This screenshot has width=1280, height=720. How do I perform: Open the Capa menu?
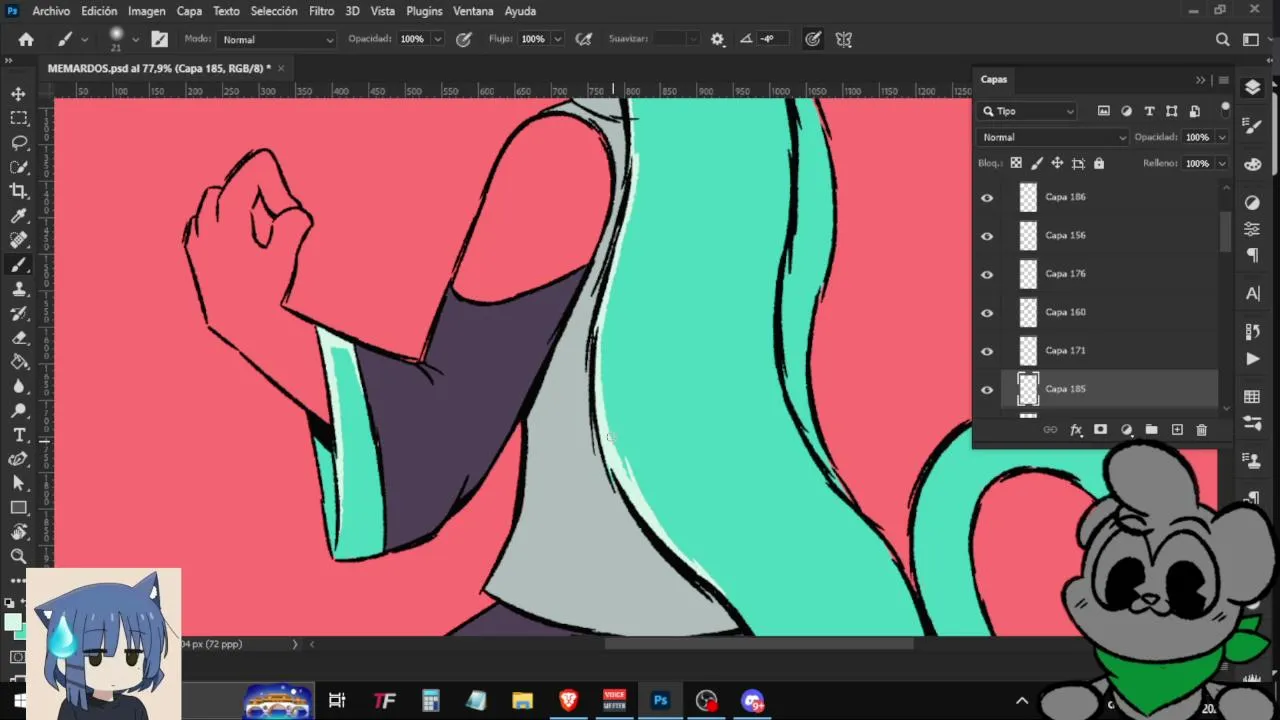(189, 11)
